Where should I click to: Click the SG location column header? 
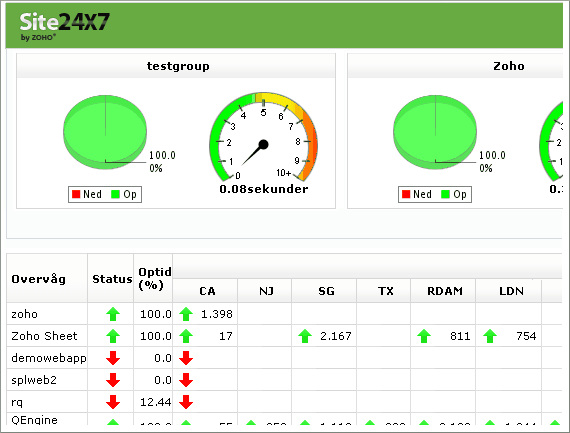click(326, 291)
